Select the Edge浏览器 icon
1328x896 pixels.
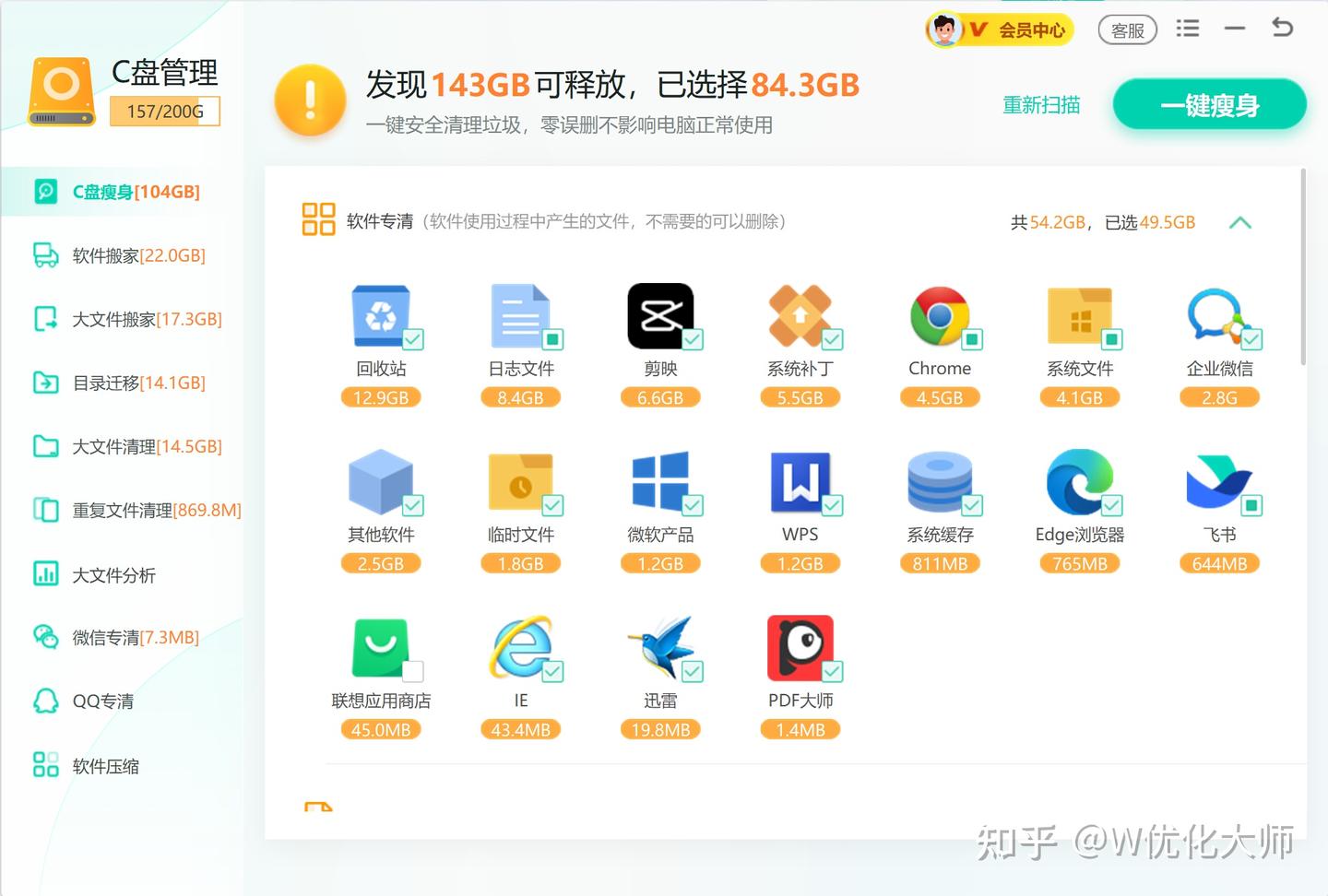tap(1080, 482)
